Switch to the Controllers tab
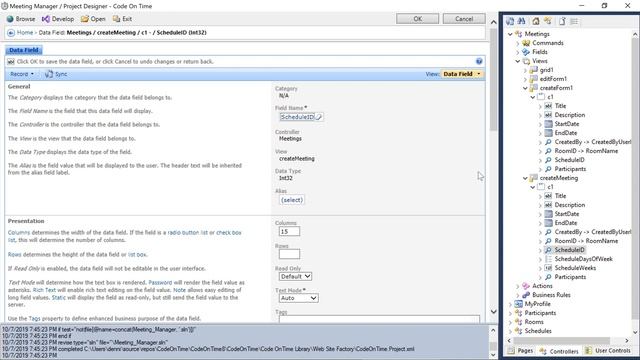This screenshot has height=360, width=640. (559, 351)
